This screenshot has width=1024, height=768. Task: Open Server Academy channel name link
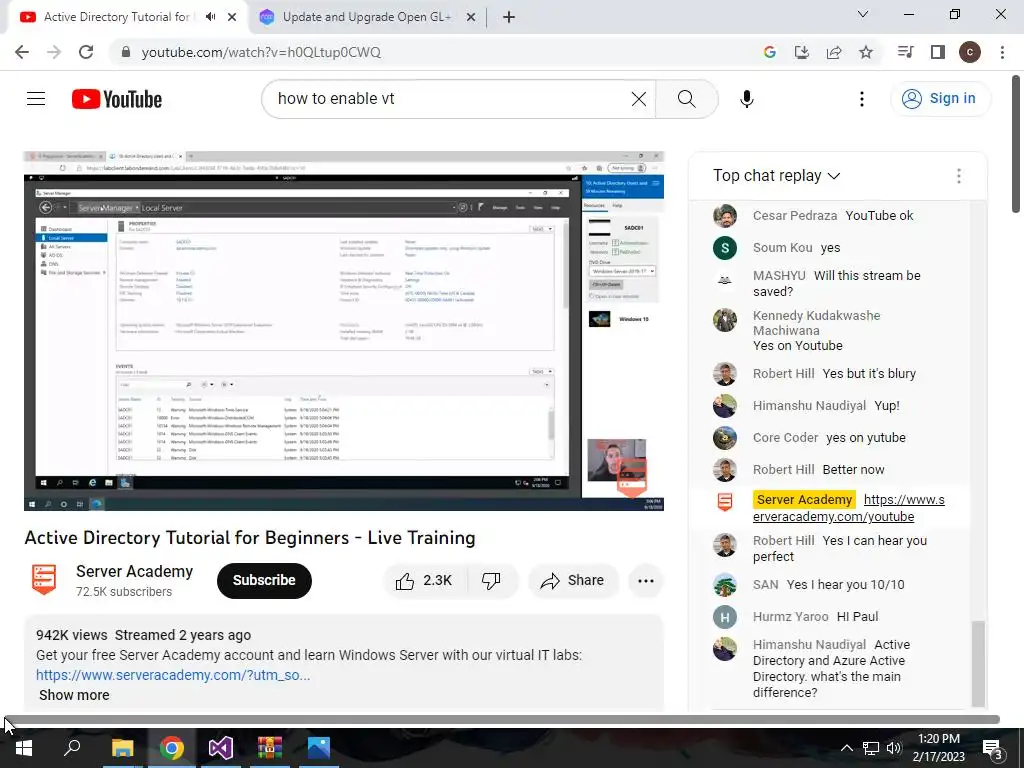click(135, 571)
